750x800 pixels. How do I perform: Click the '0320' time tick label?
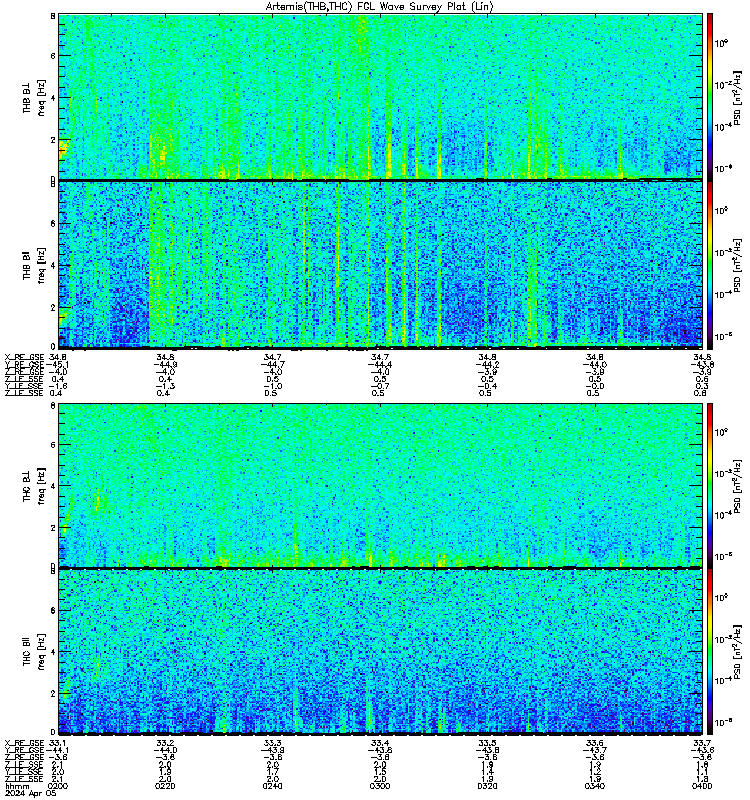click(487, 786)
